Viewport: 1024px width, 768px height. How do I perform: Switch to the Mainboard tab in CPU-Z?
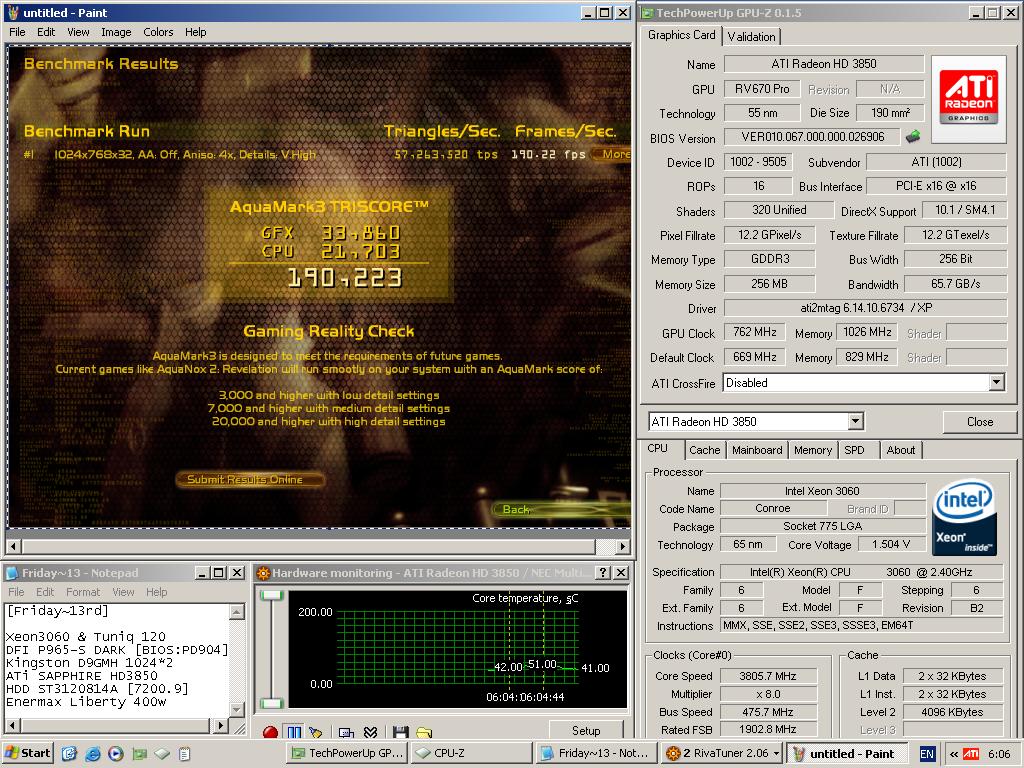point(757,450)
